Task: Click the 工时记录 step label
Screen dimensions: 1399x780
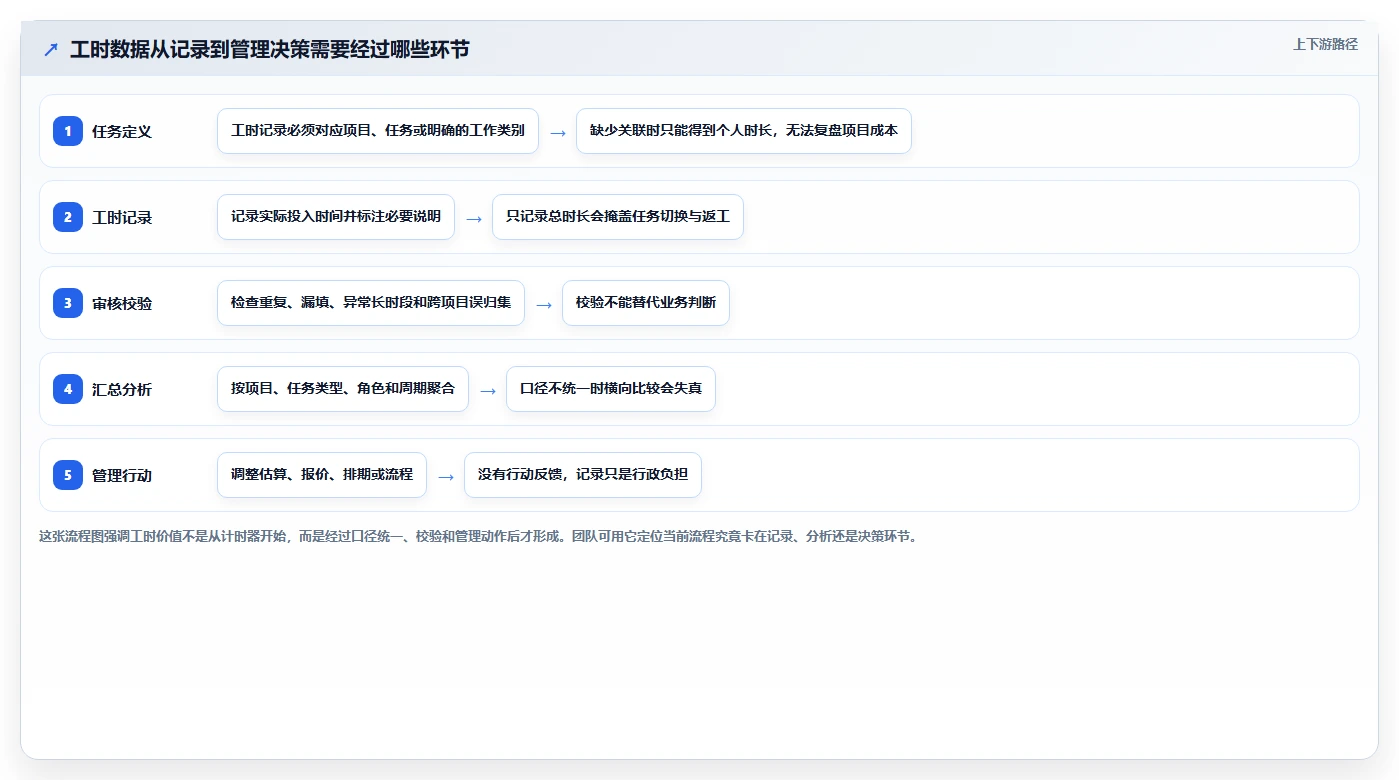Action: point(122,217)
